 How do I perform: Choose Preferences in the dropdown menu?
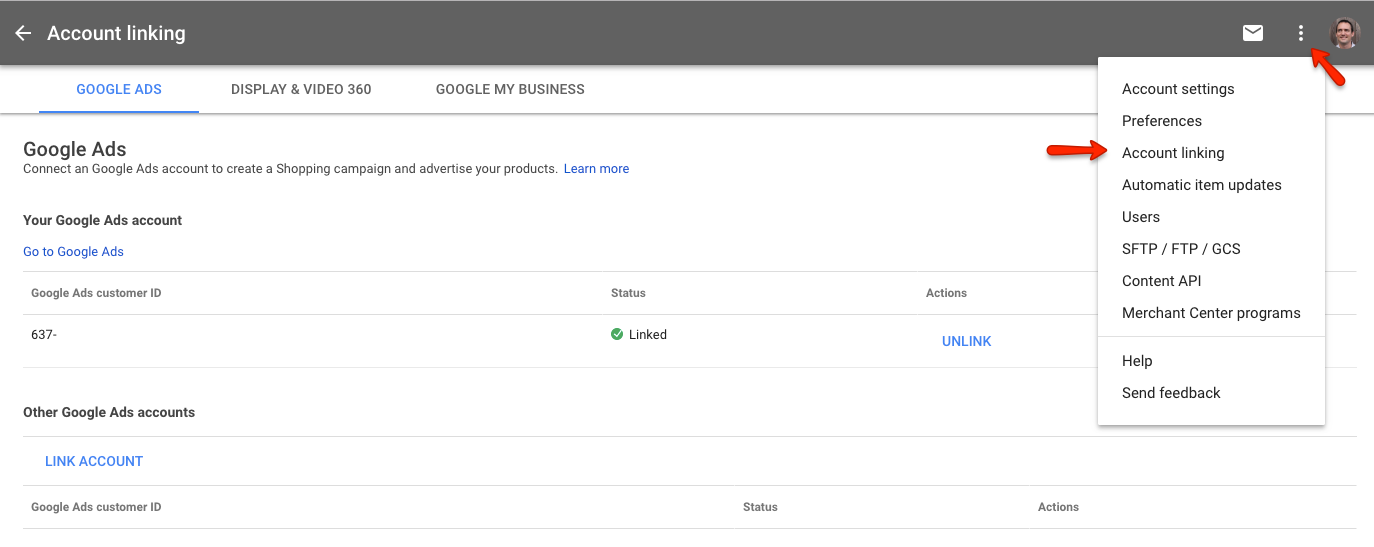[1162, 121]
